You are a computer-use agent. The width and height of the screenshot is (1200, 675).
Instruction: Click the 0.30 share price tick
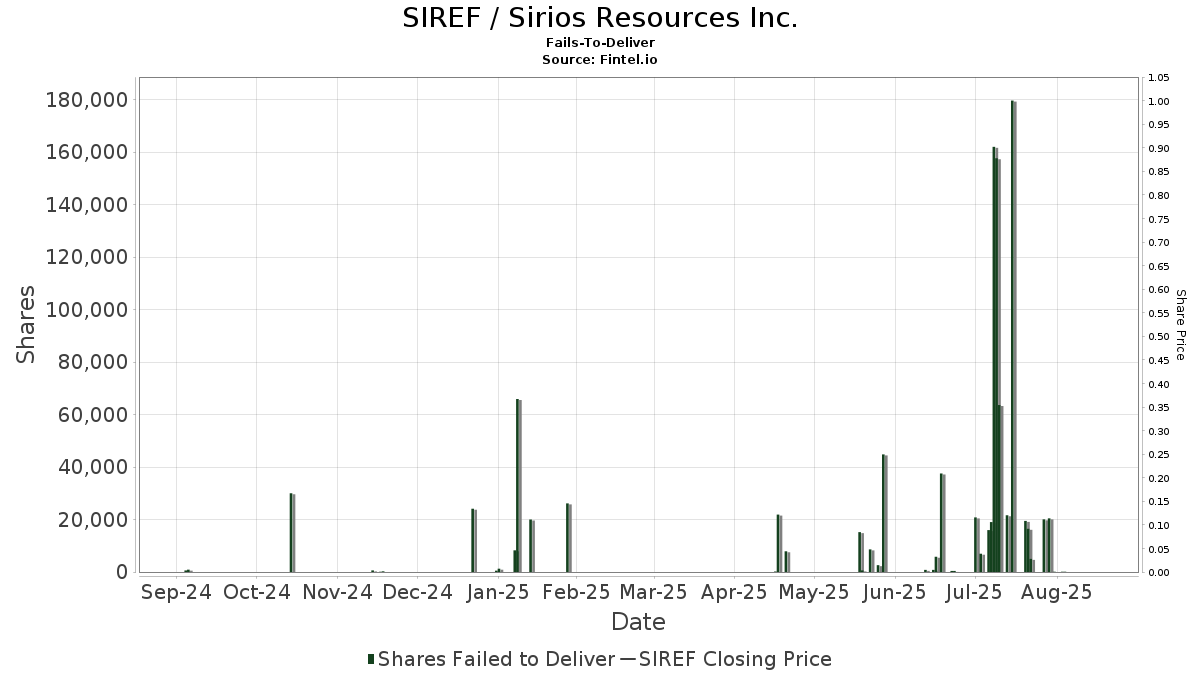click(1159, 432)
